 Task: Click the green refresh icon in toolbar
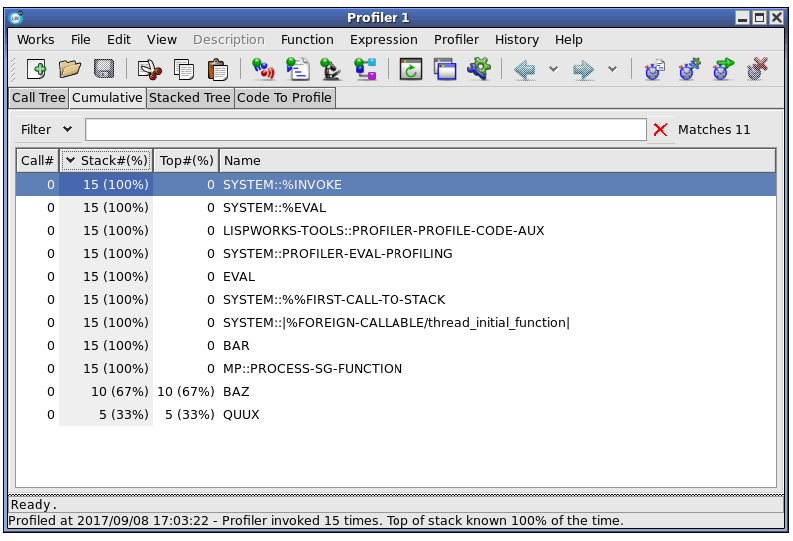(410, 69)
